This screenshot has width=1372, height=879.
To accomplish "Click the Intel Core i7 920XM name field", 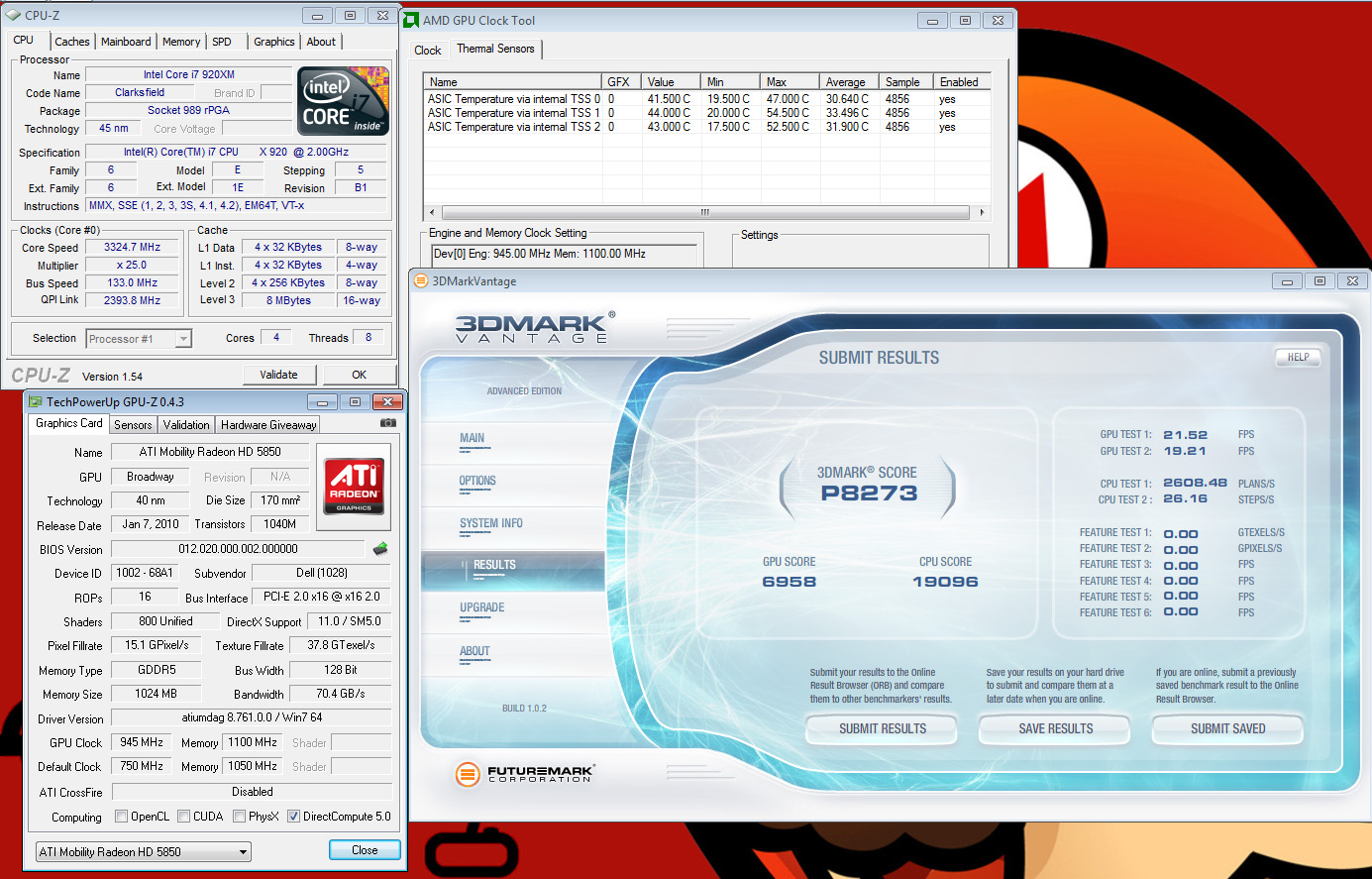I will (x=188, y=75).
